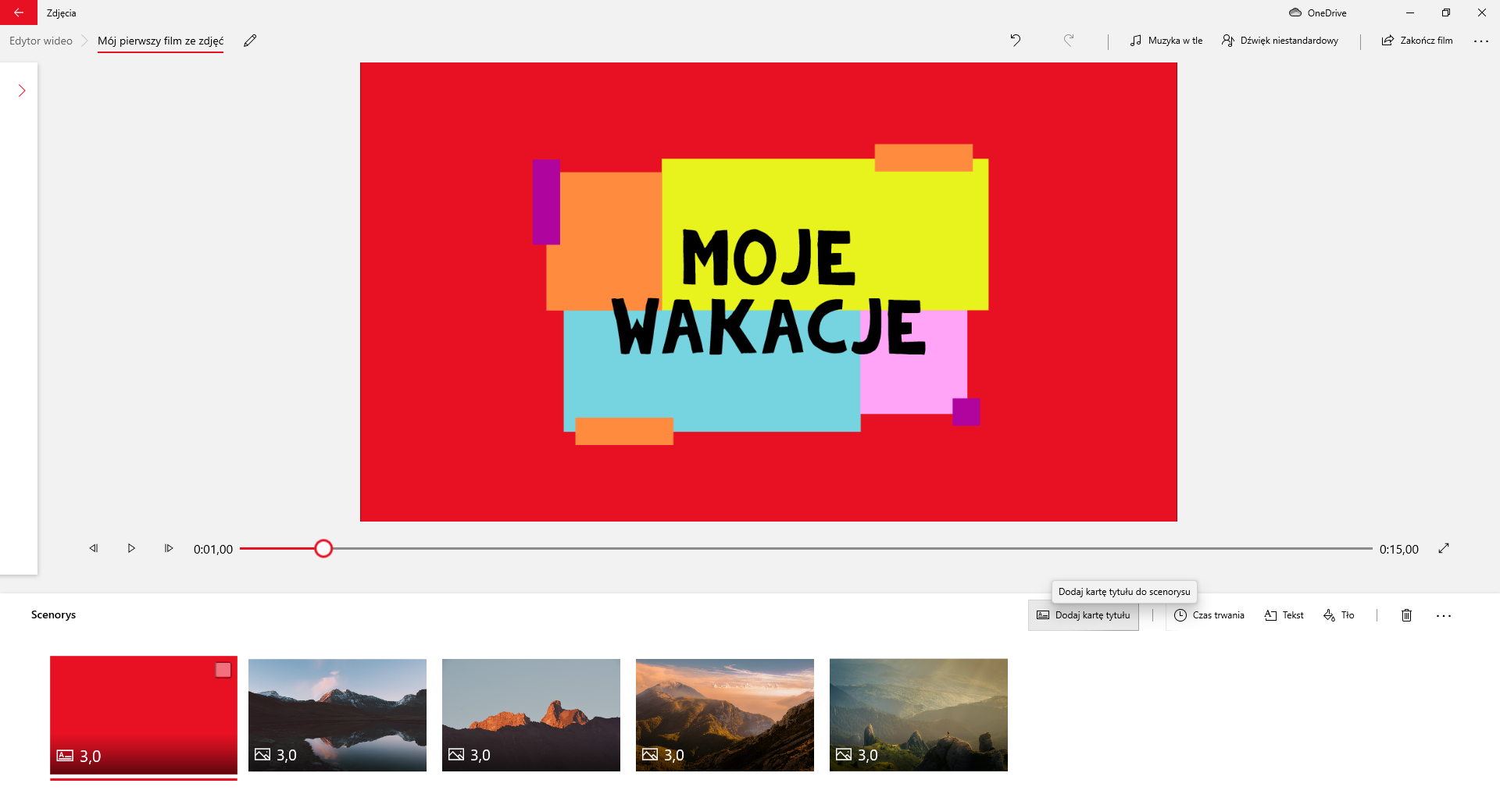Screen dimensions: 1500x812
Task: Open storyboard overflow menu with three dots
Action: (1445, 615)
